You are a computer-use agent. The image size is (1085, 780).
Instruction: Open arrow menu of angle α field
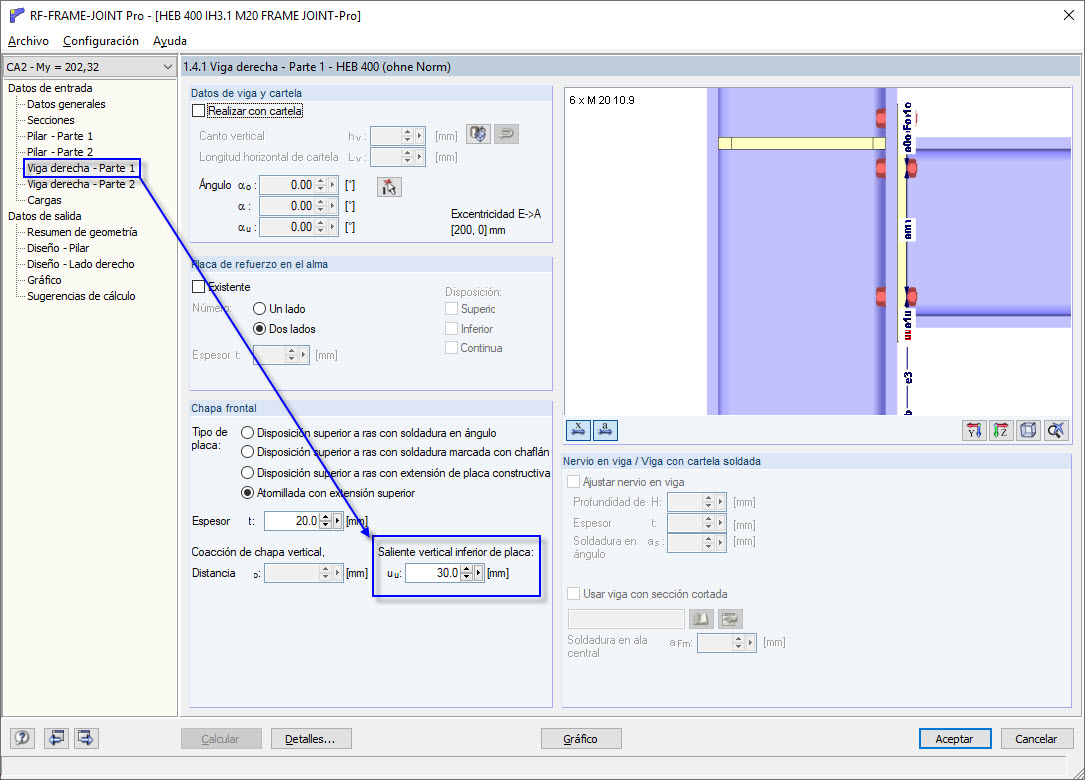click(333, 206)
